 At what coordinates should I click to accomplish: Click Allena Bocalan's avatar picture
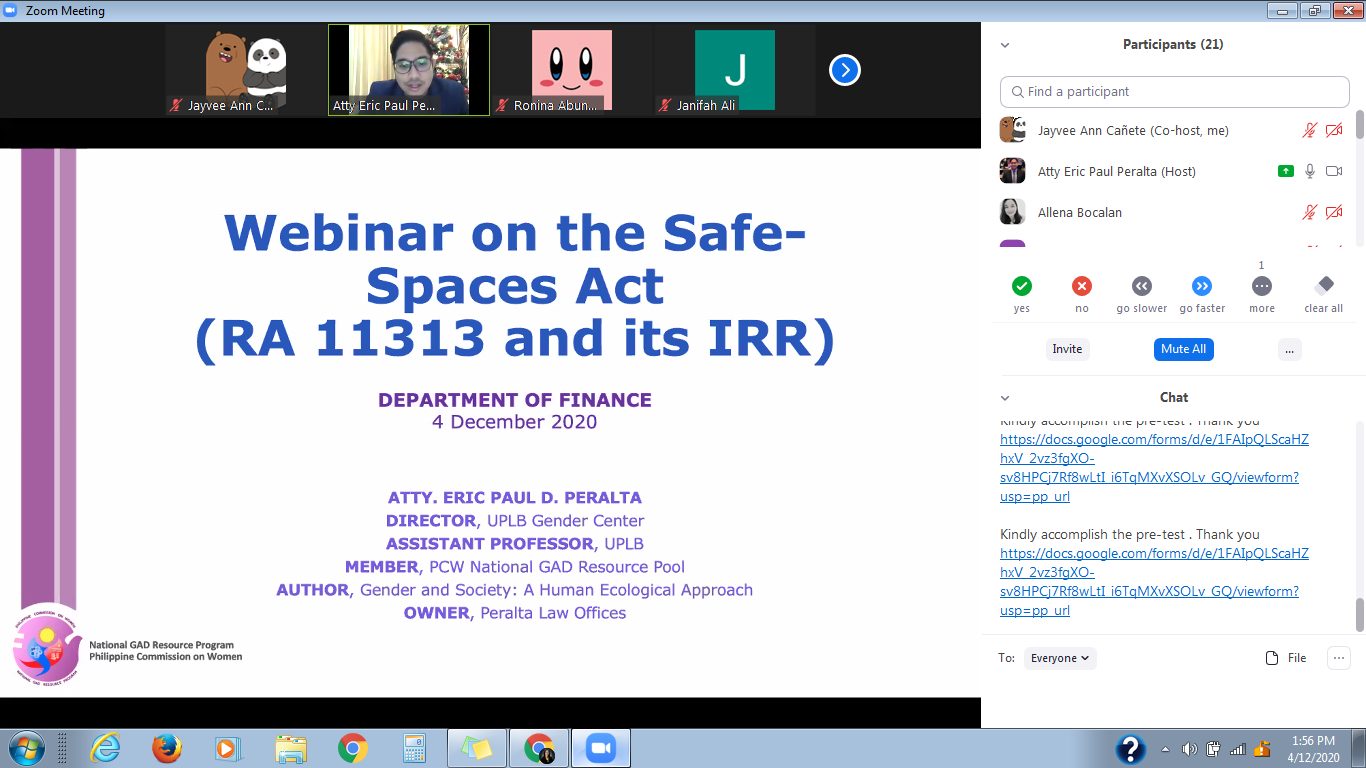coord(1012,212)
